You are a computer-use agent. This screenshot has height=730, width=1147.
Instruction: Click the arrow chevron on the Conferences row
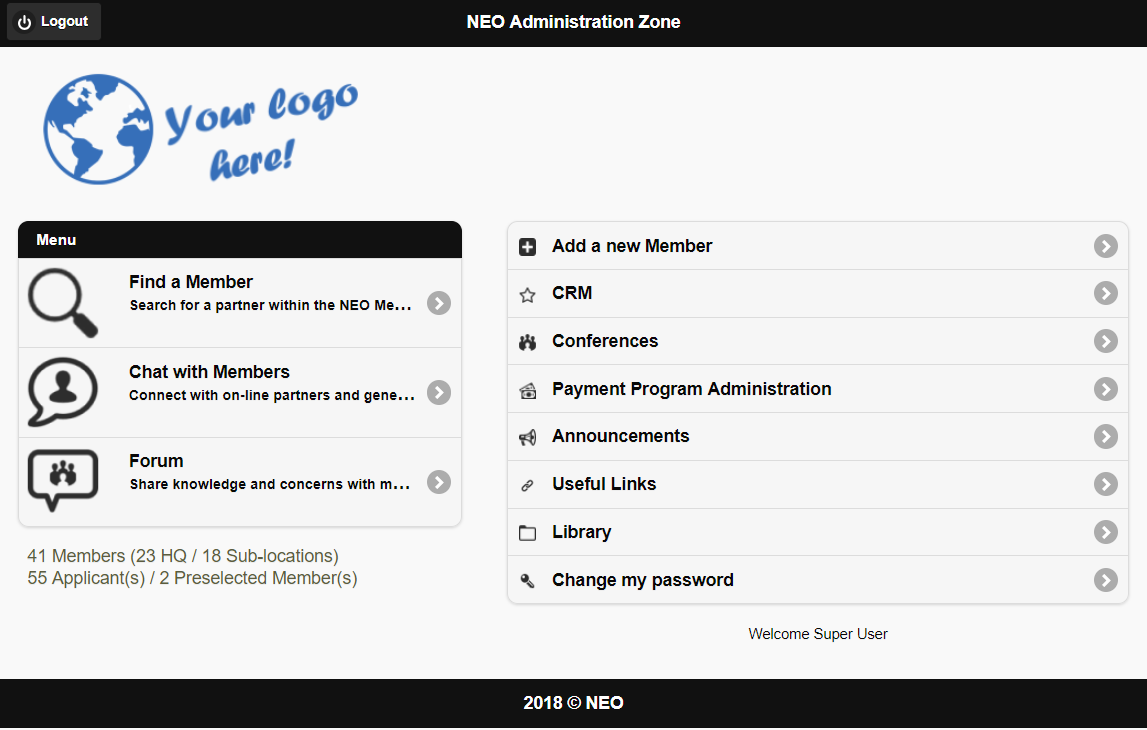pyautogui.click(x=1105, y=341)
